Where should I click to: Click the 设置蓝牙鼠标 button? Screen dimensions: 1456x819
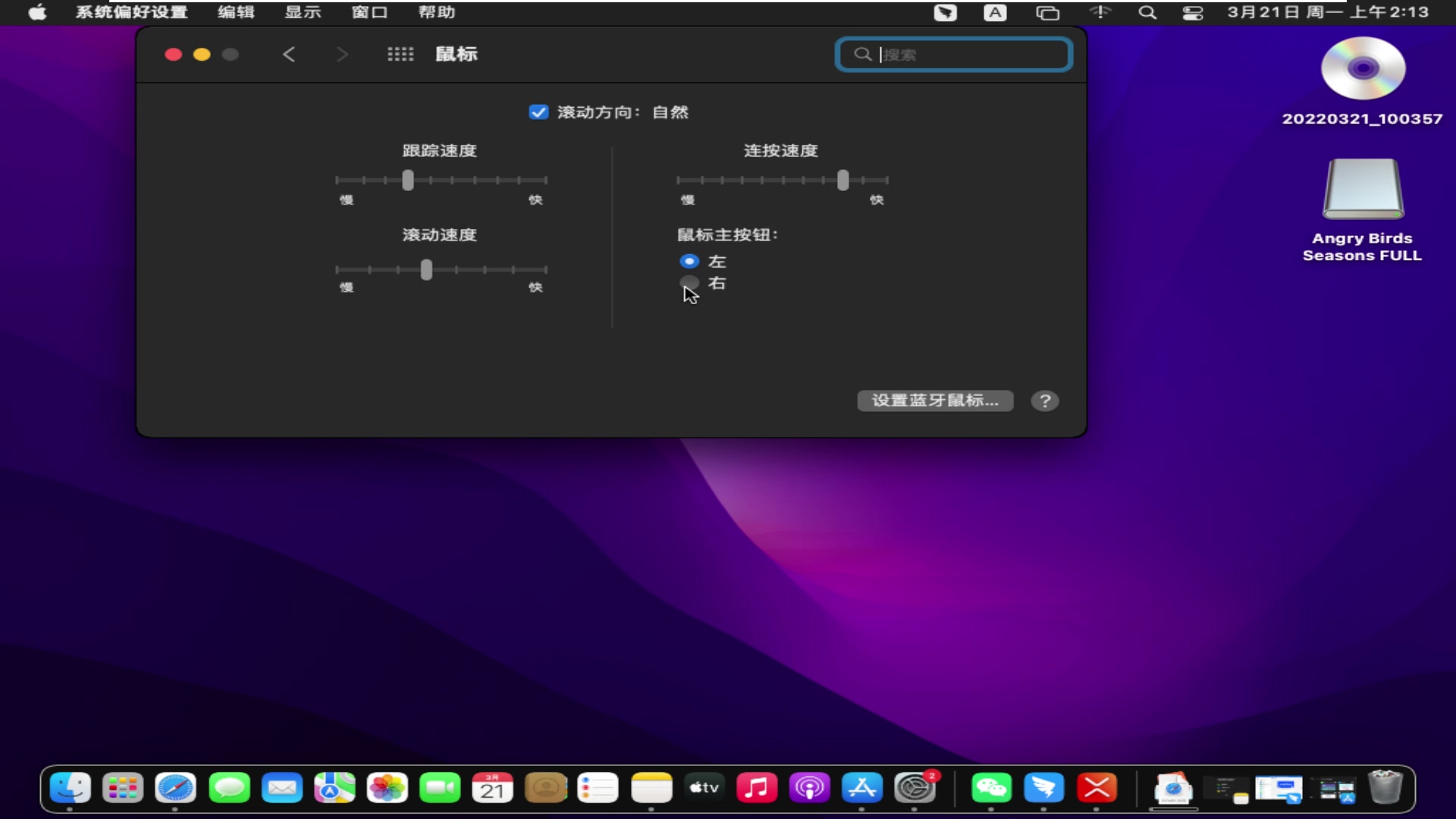935,400
